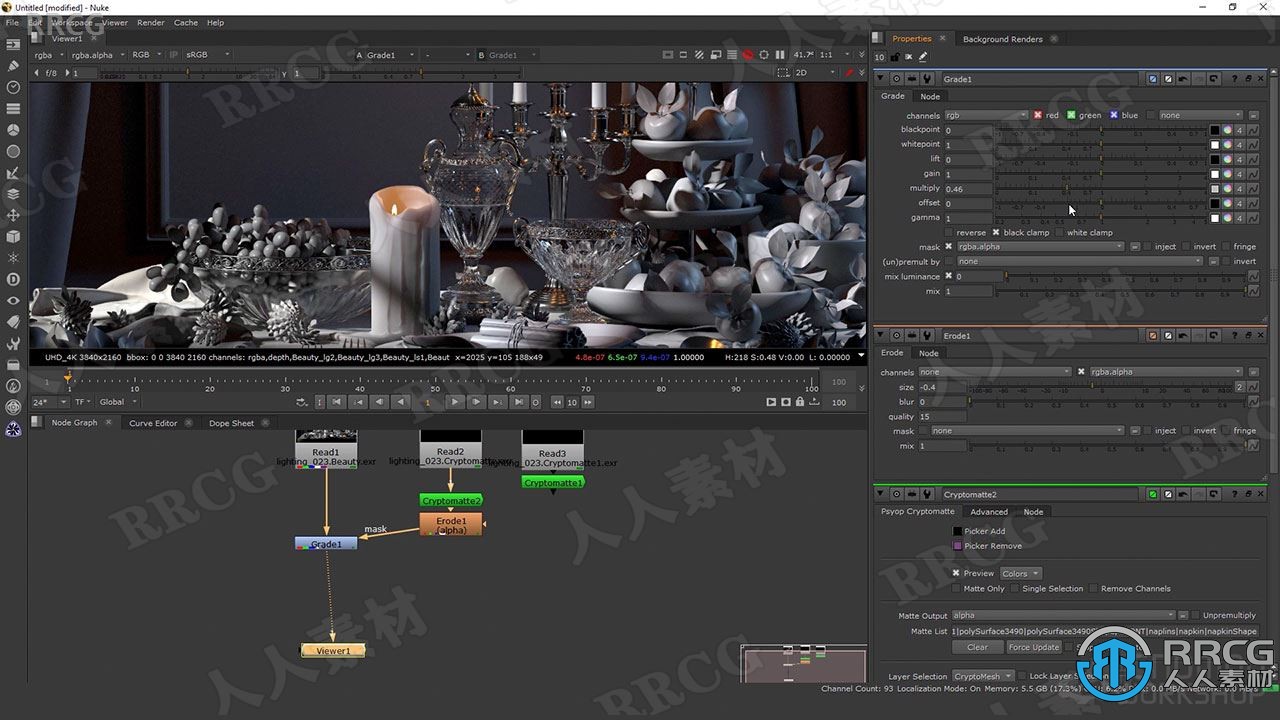Click the Cryptomatte Clear button

pos(977,647)
